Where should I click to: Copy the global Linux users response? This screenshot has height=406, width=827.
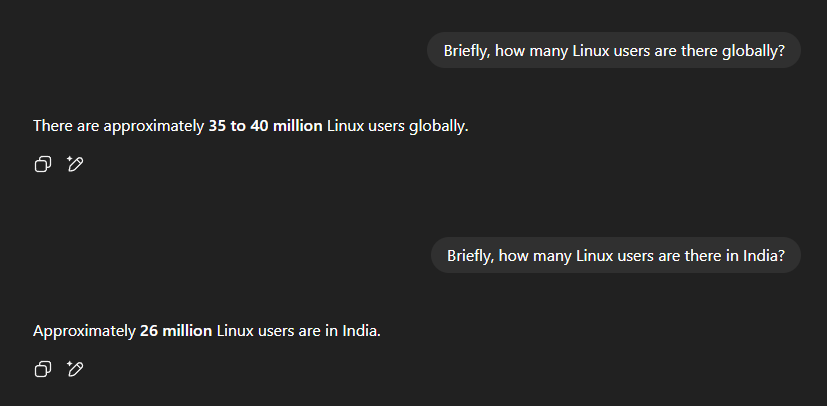point(42,164)
